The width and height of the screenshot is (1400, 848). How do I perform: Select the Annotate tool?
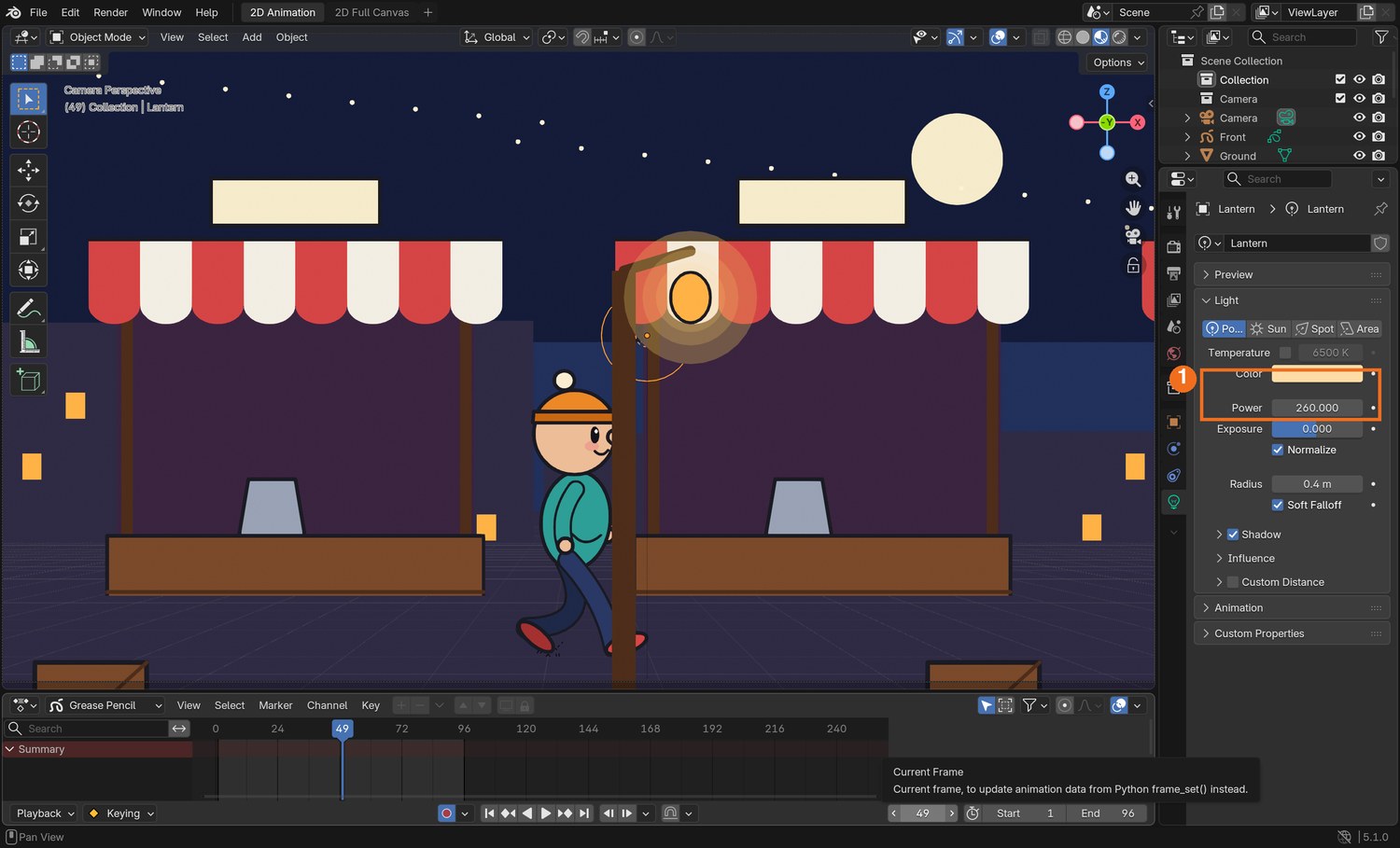28,309
